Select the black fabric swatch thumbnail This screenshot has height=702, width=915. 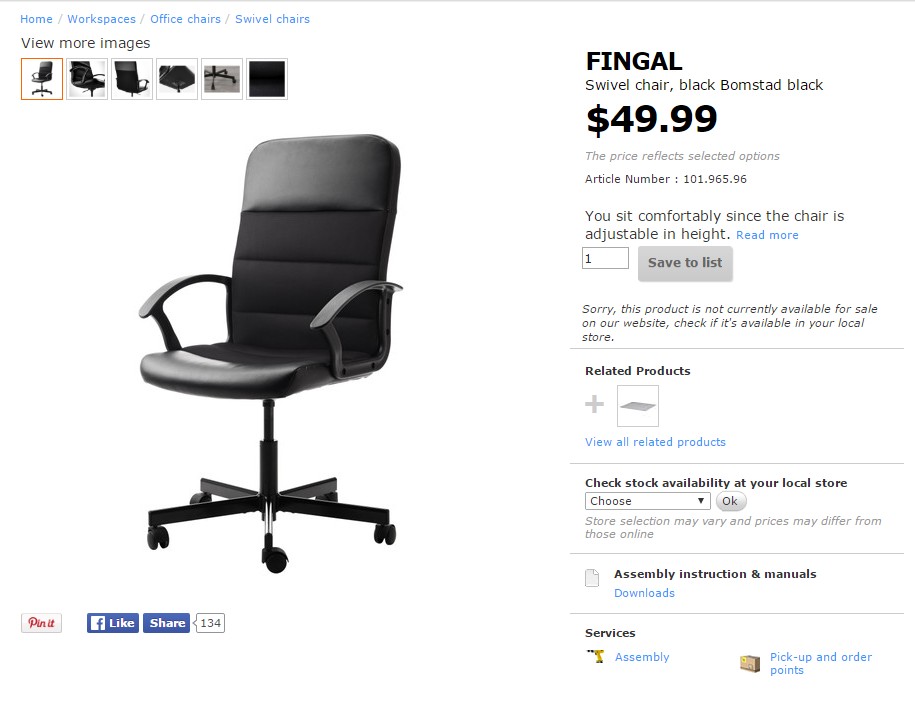coord(267,79)
